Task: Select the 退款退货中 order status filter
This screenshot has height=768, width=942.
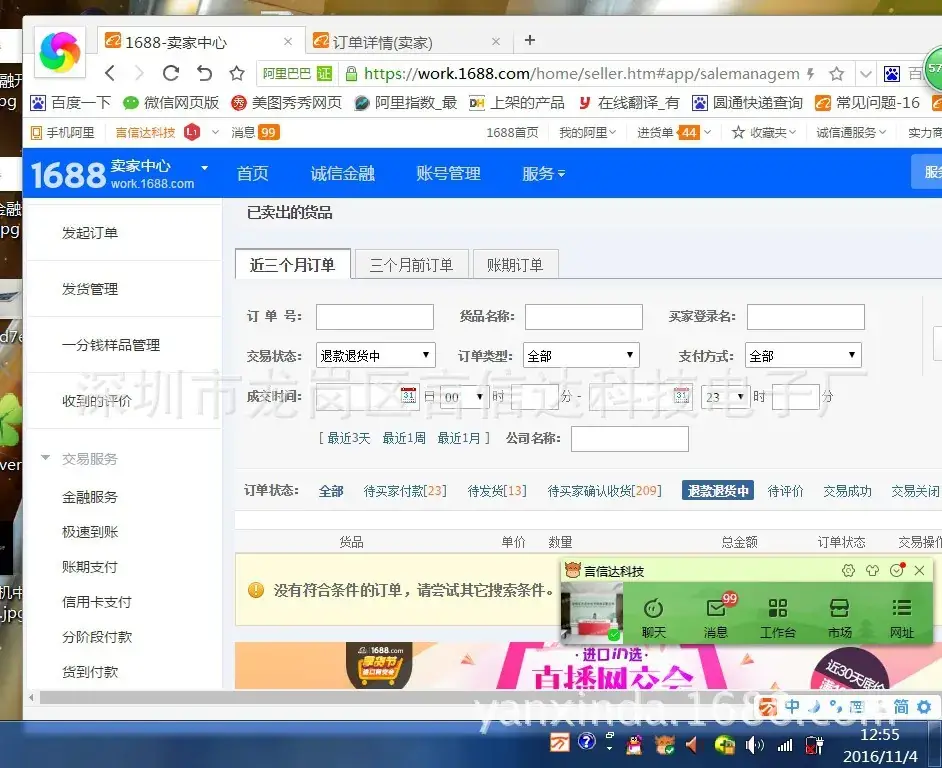Action: (718, 491)
